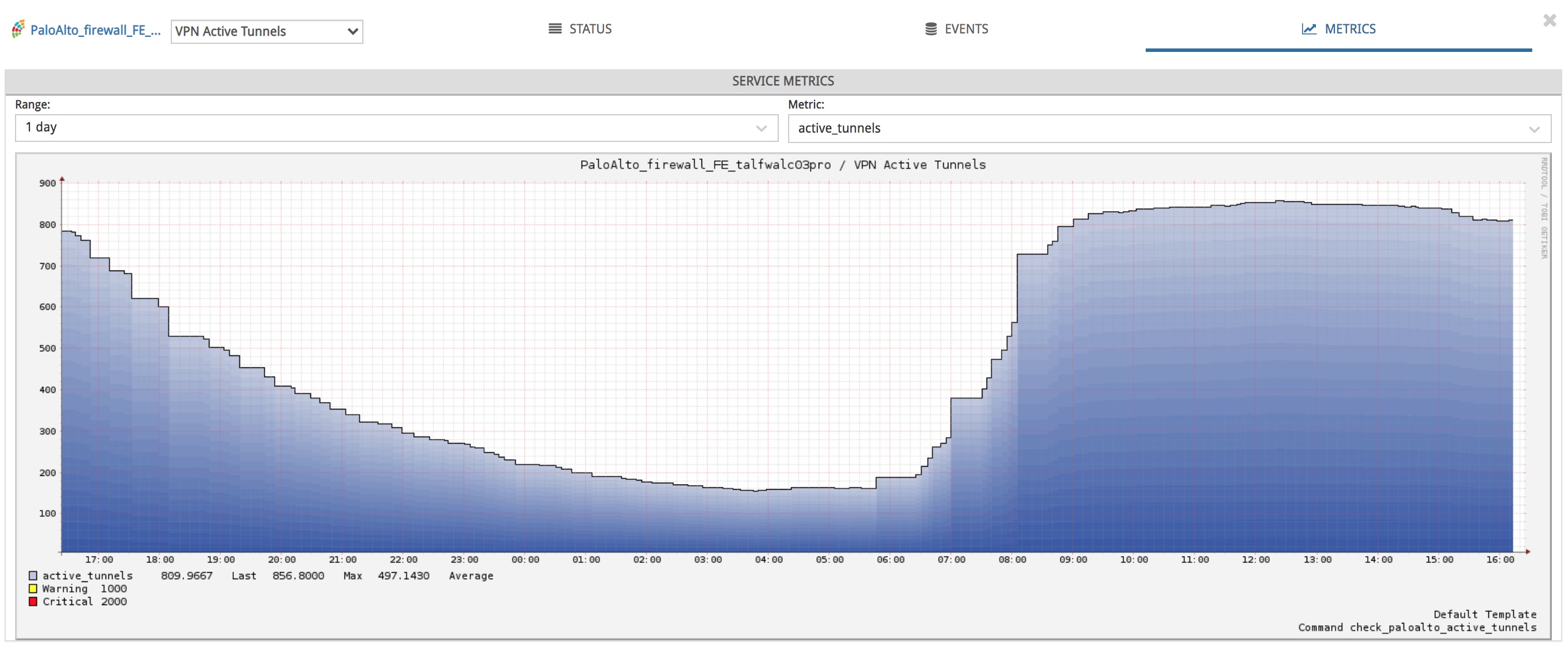The image size is (1568, 661).
Task: Click the Metric dropdown chevron arrow
Action: point(1534,129)
